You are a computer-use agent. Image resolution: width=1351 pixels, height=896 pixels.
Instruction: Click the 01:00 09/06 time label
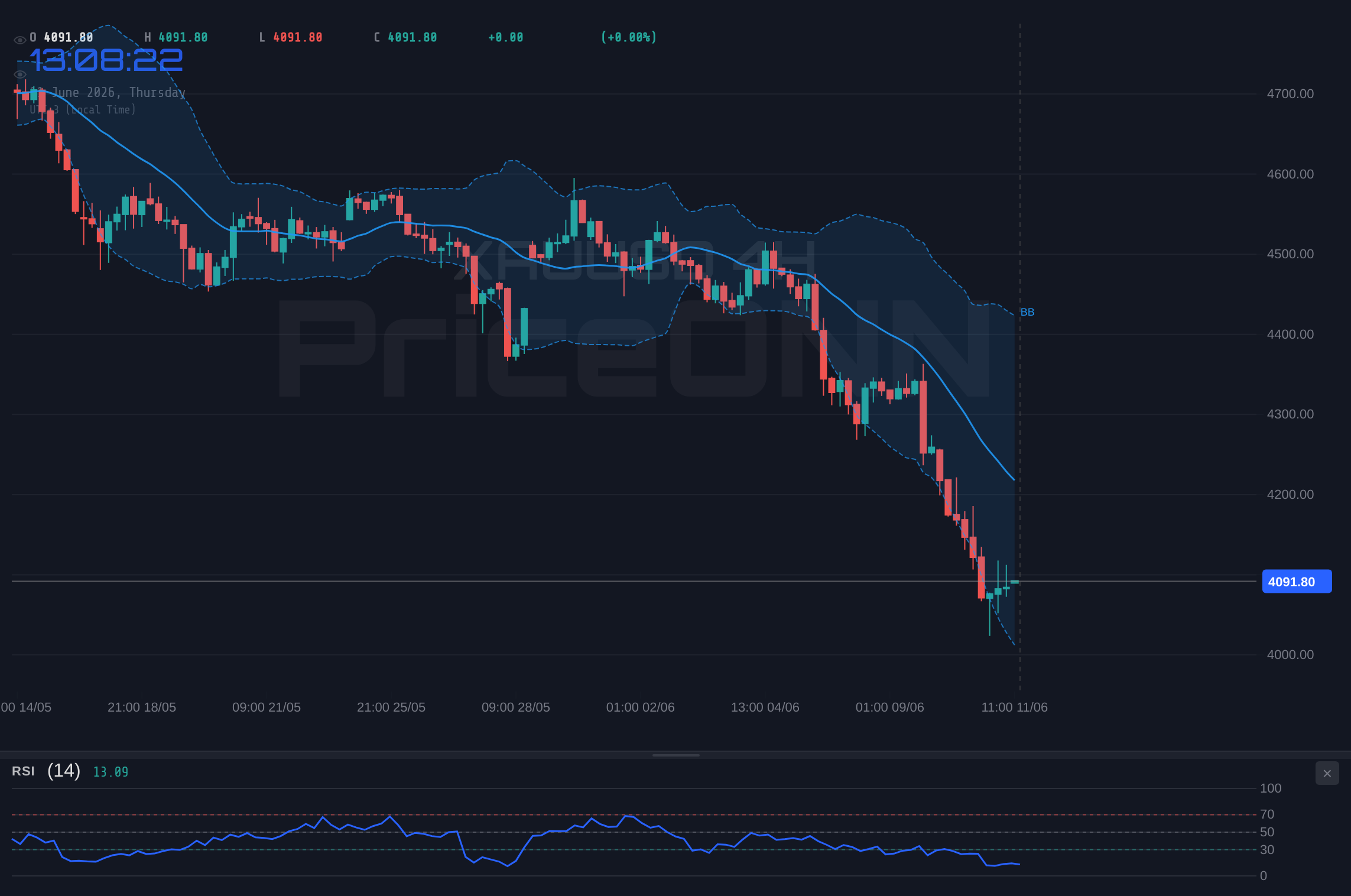point(890,707)
